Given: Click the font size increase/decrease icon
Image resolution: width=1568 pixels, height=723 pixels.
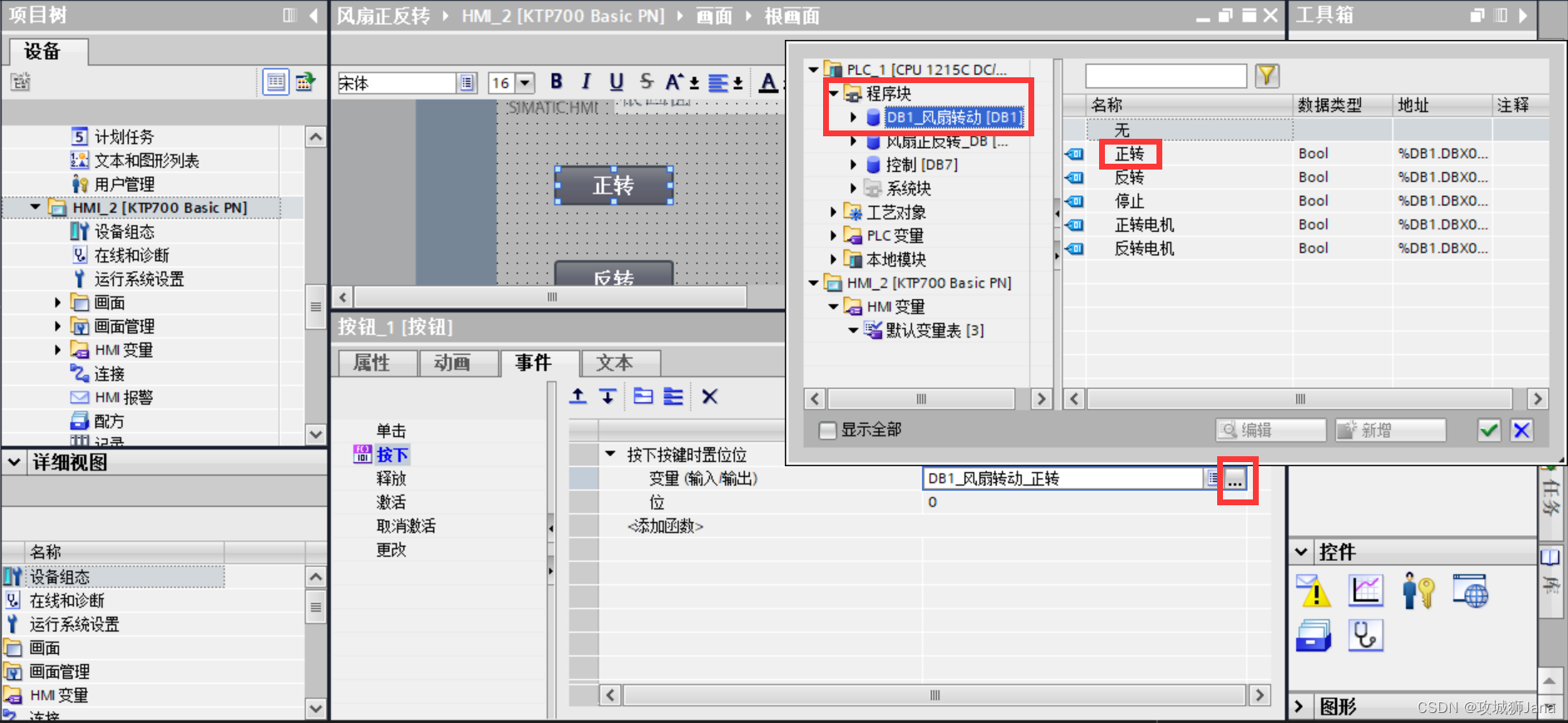Looking at the screenshot, I should [682, 81].
